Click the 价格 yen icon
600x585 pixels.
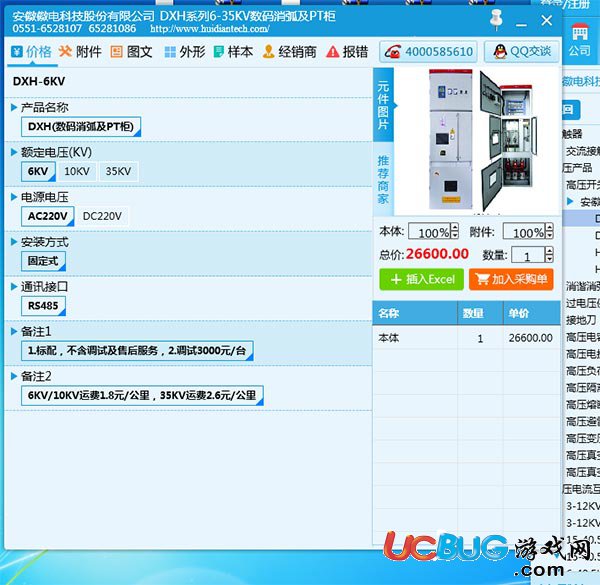click(17, 51)
